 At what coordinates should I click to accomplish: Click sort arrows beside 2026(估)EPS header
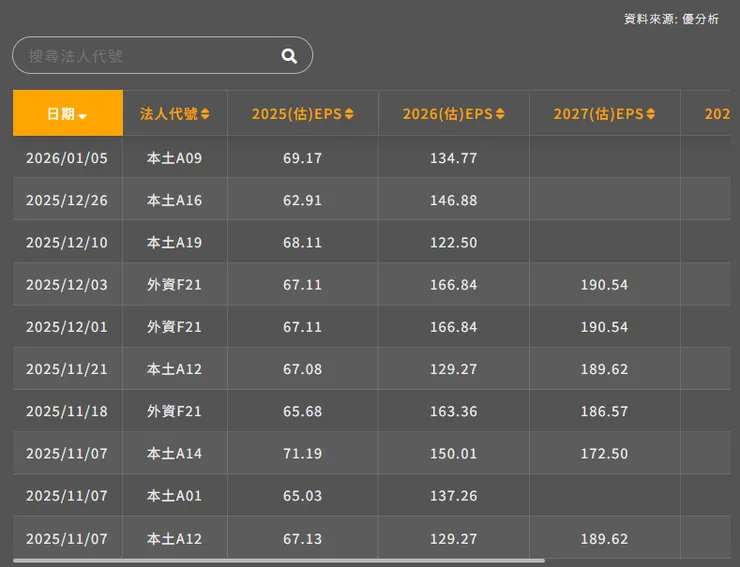click(500, 114)
